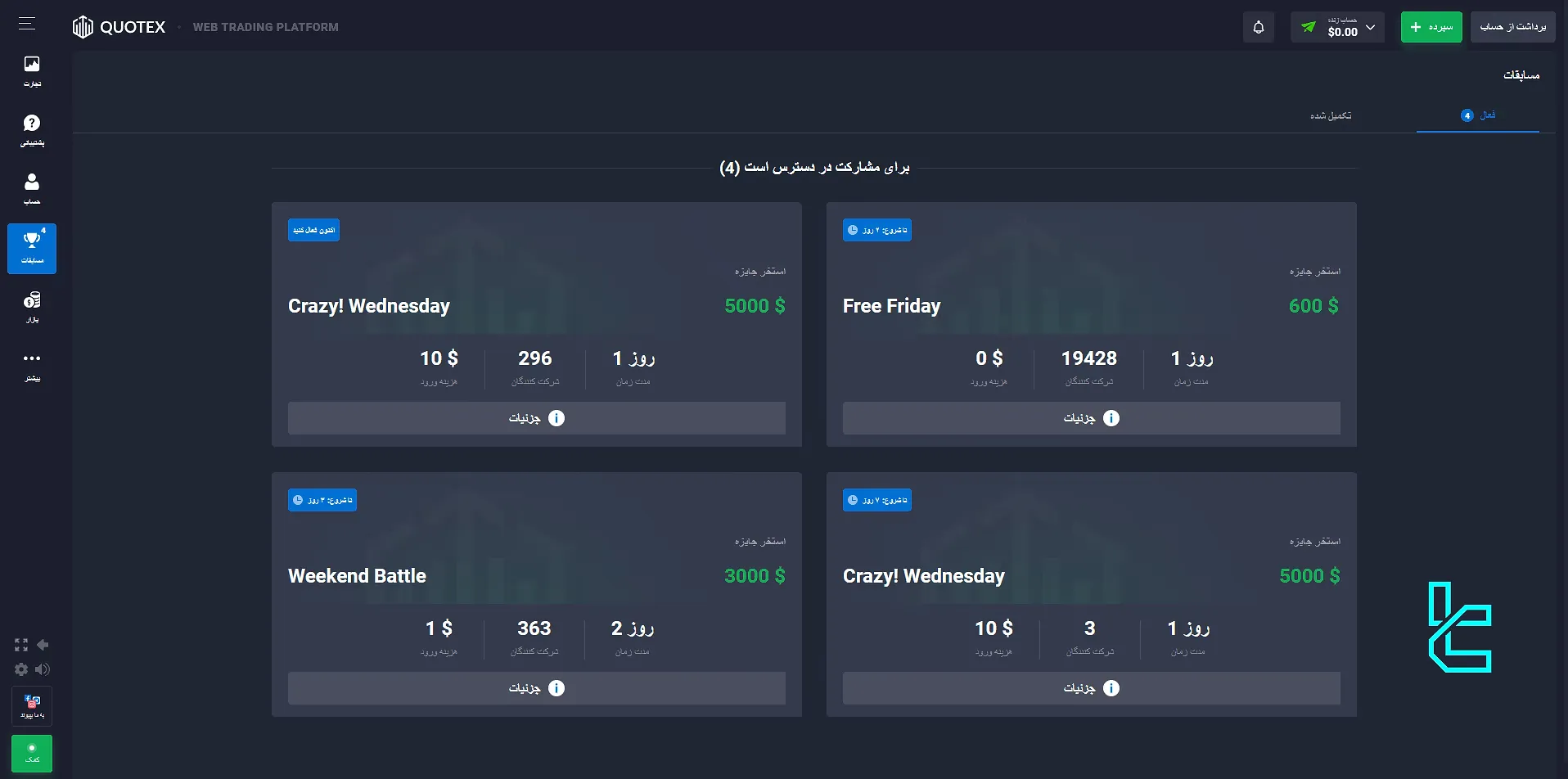This screenshot has width=1568, height=779.
Task: Click the 0 $ entry fee value
Action: click(989, 358)
